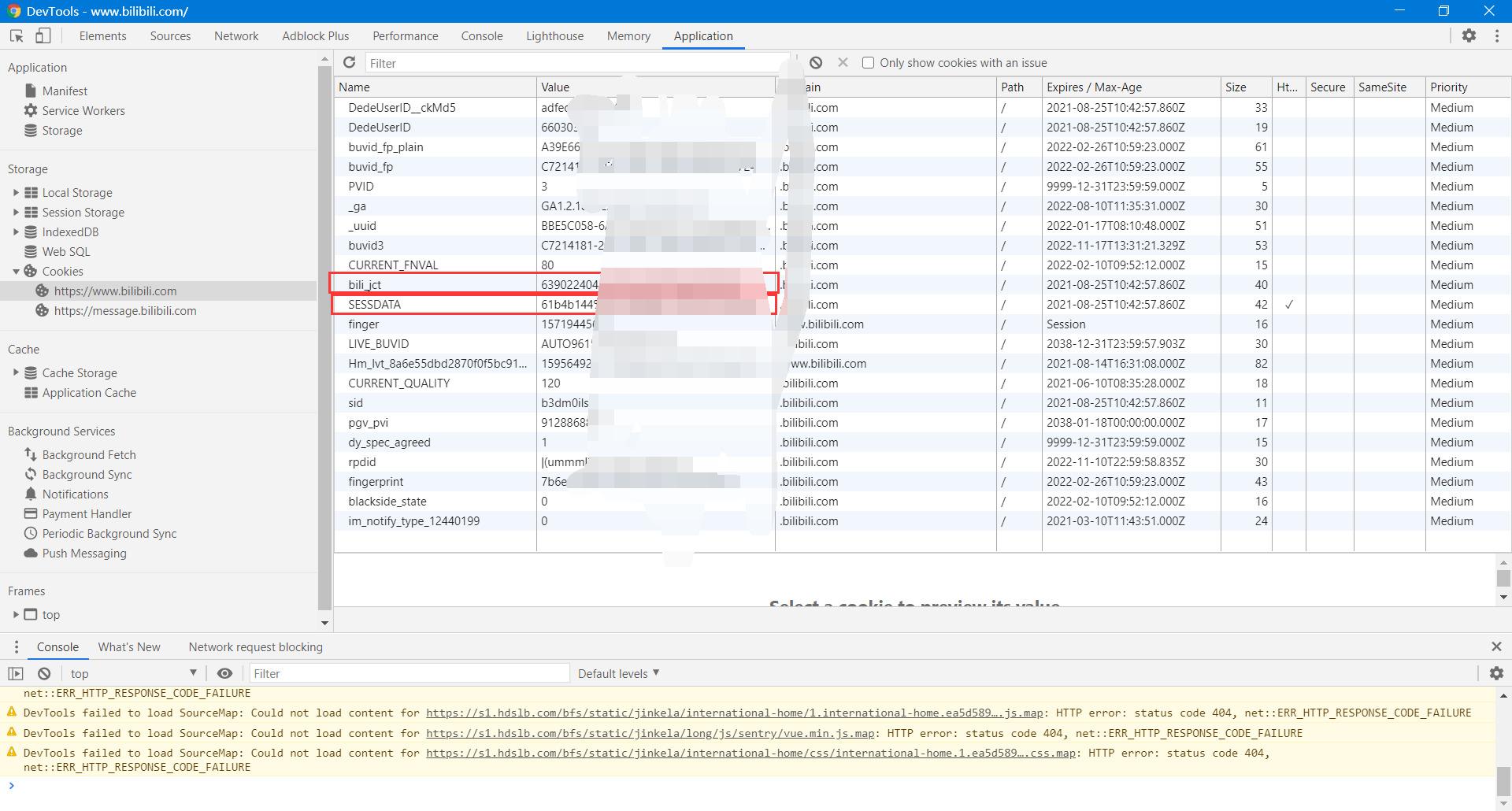Open the Default levels dropdown

click(x=618, y=673)
